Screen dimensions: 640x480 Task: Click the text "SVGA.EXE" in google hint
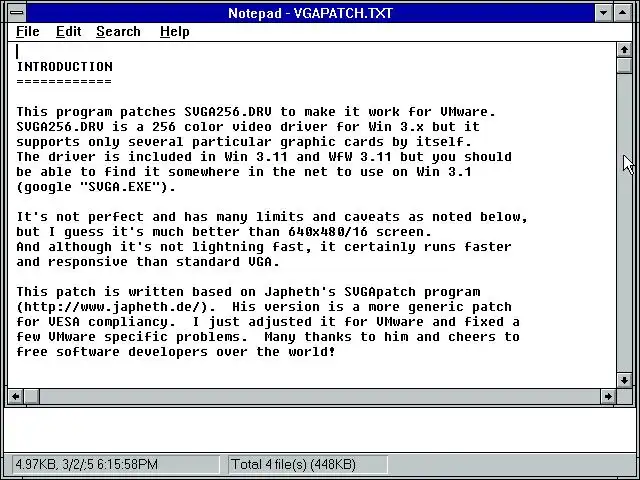coord(124,187)
